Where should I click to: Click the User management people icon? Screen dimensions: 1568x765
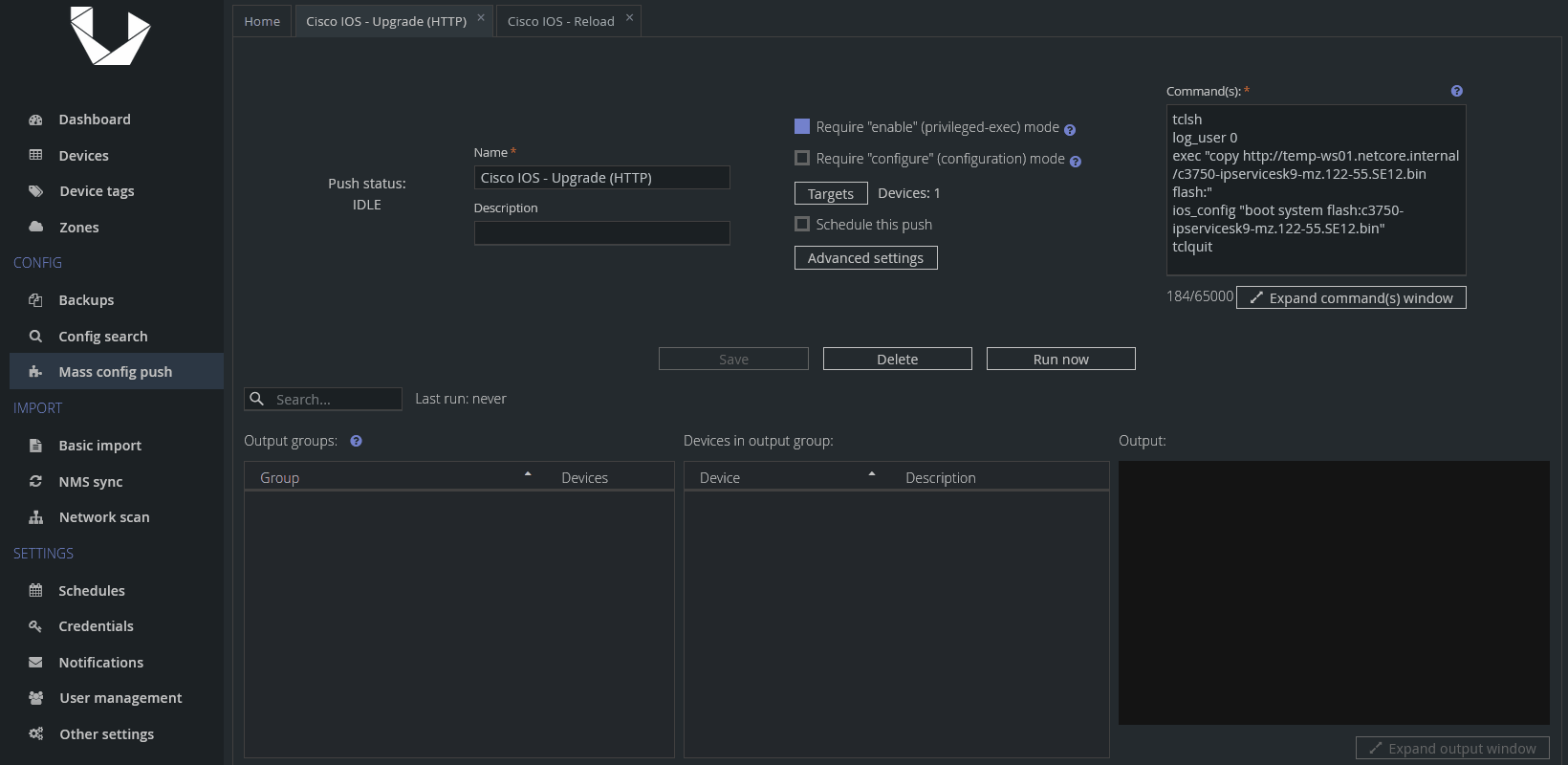point(35,698)
